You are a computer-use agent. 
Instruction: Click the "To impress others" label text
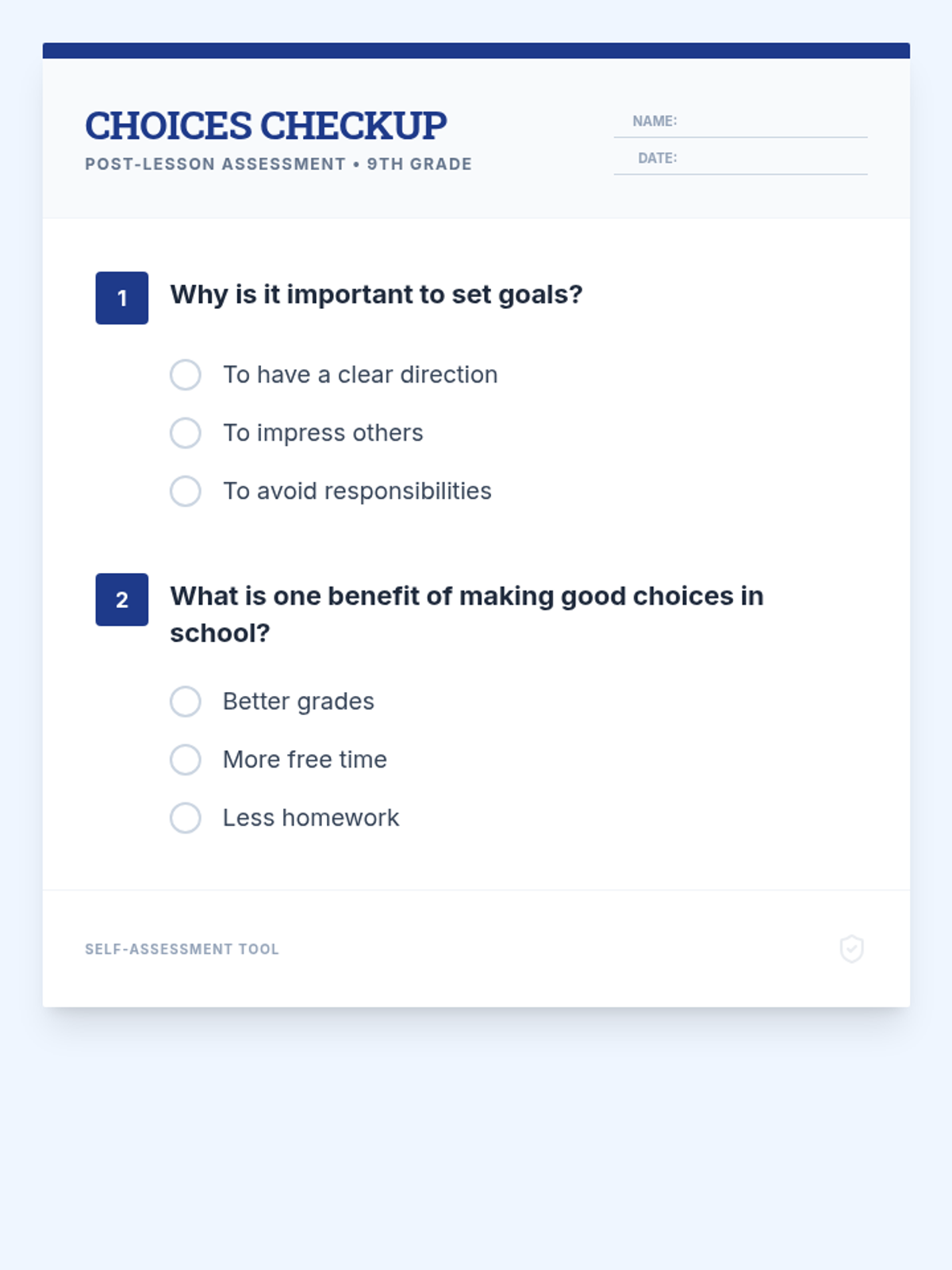323,433
